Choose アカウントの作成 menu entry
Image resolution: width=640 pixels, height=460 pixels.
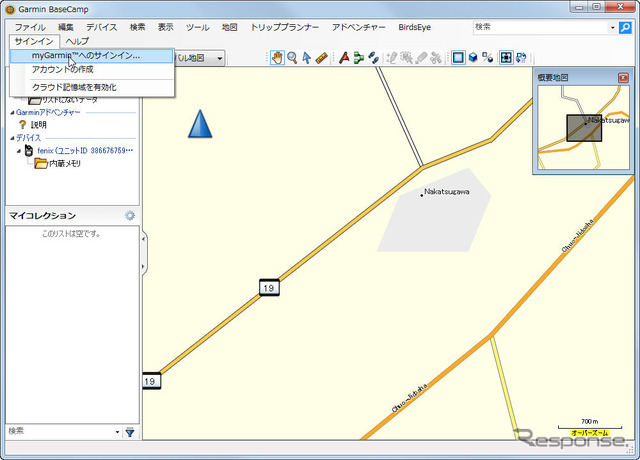tap(91, 69)
